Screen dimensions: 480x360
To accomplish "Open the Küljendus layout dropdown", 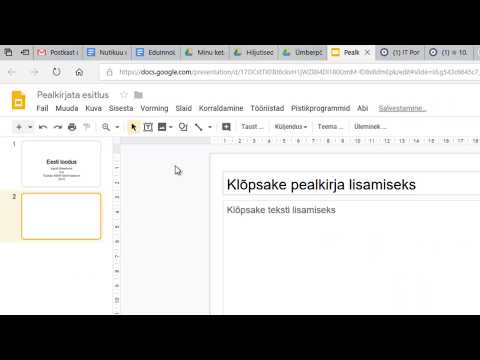I will coord(291,127).
